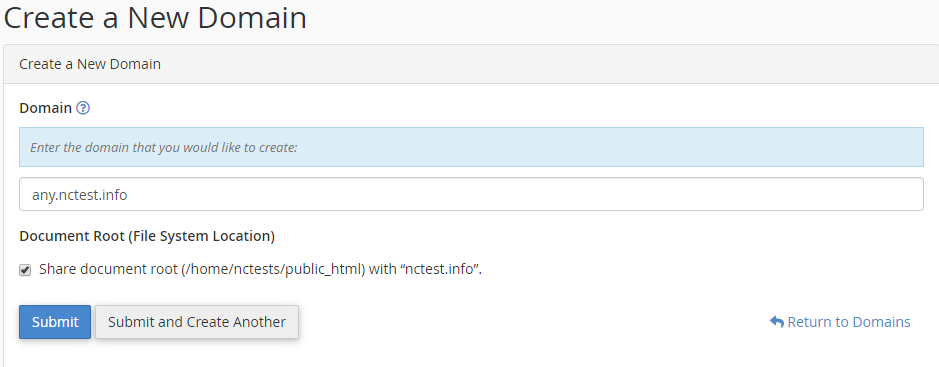Click the '/home/nctests/public_html' path text
Screen dimensions: 939x367
[x=273, y=269]
